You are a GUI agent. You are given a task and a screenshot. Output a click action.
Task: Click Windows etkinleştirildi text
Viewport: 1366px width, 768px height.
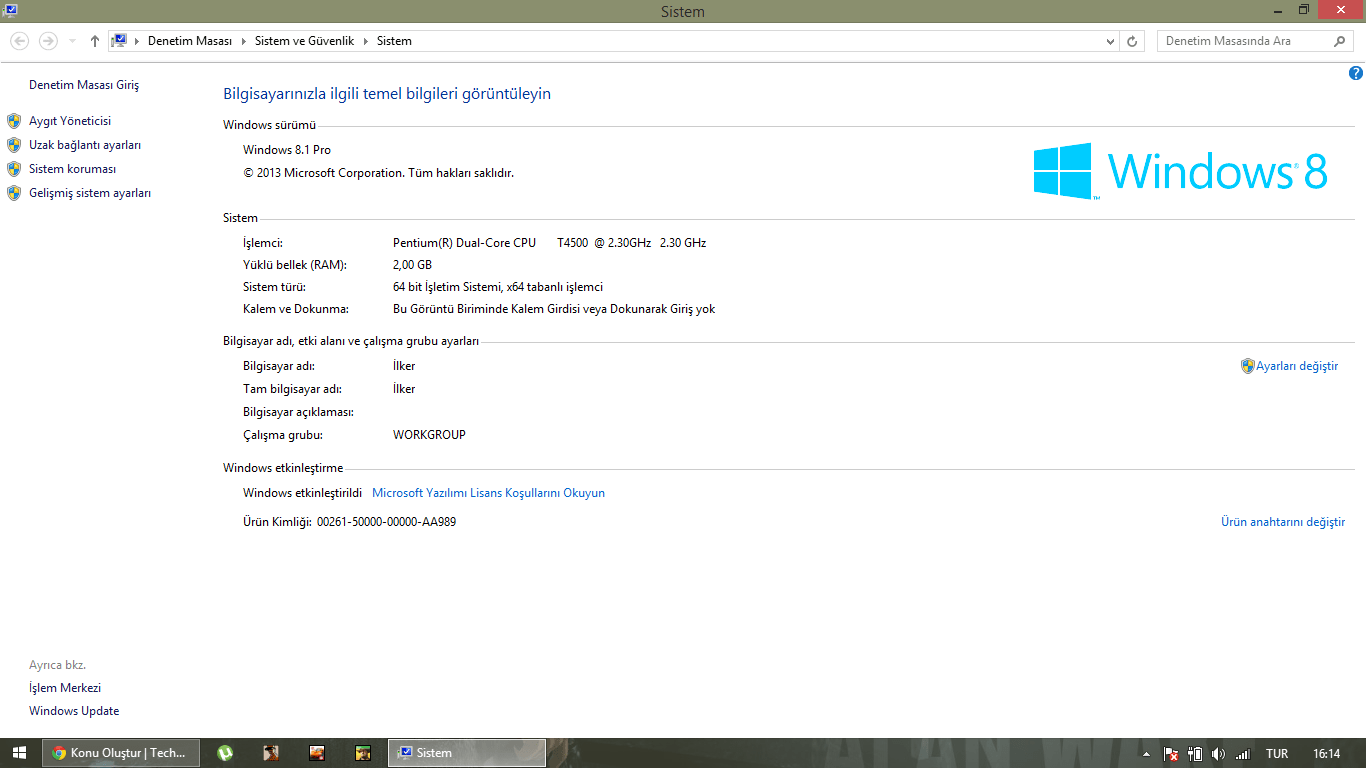click(302, 493)
